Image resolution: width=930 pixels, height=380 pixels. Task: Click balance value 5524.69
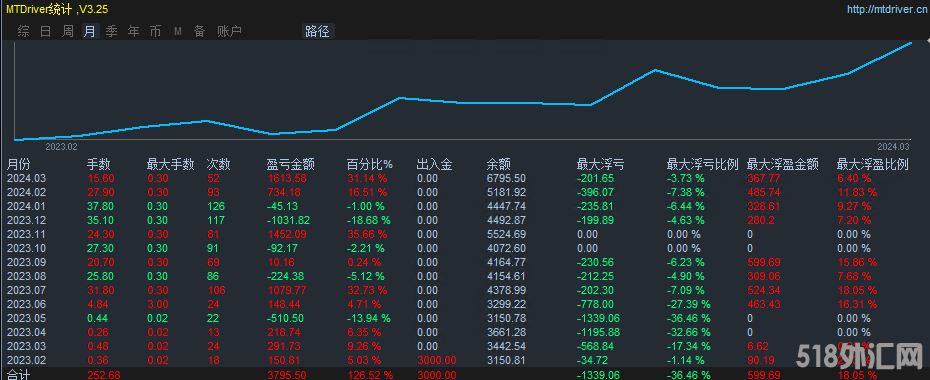coord(506,234)
